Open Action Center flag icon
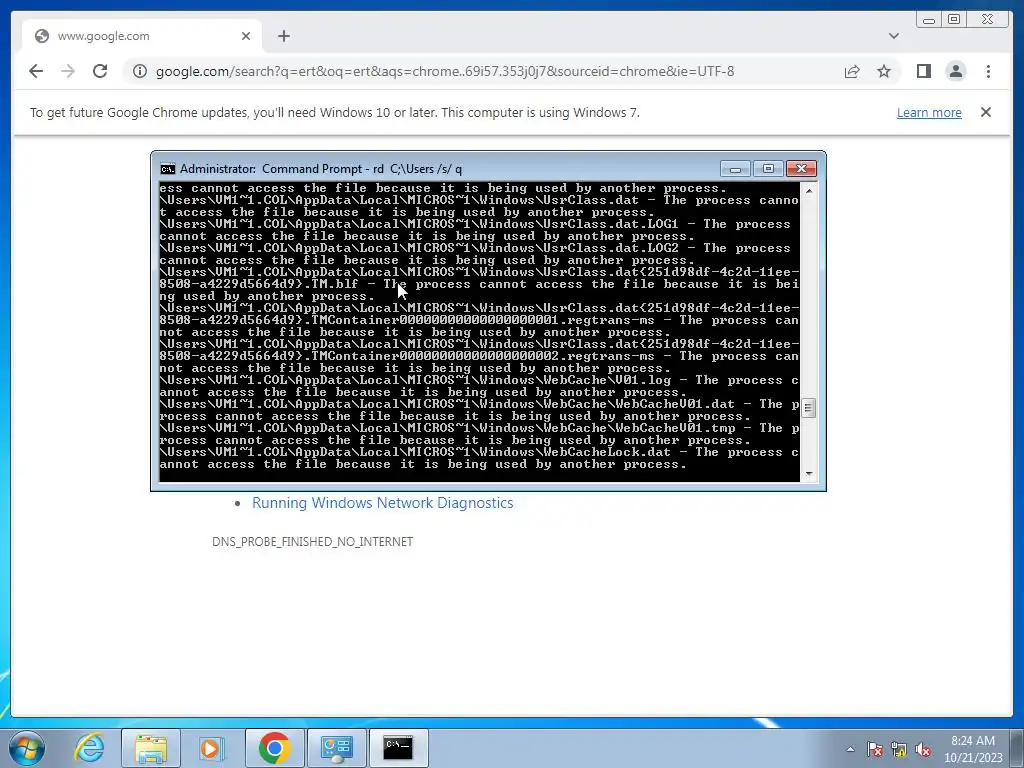Image resolution: width=1024 pixels, height=768 pixels. point(874,749)
